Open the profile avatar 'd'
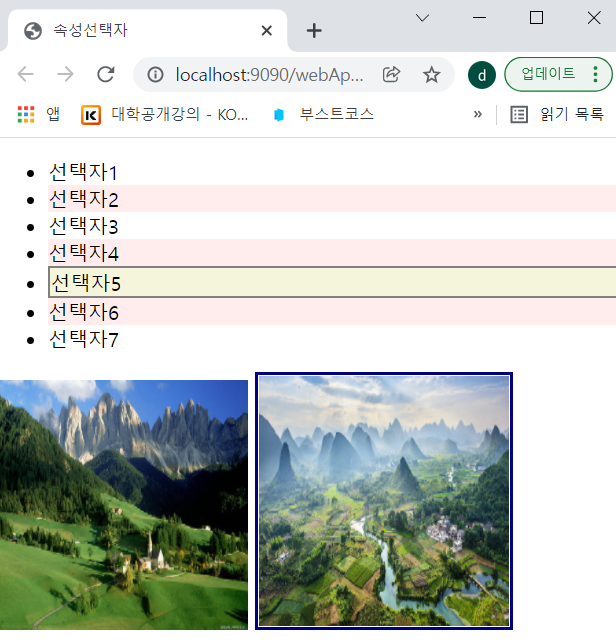This screenshot has width=616, height=642. 482,75
